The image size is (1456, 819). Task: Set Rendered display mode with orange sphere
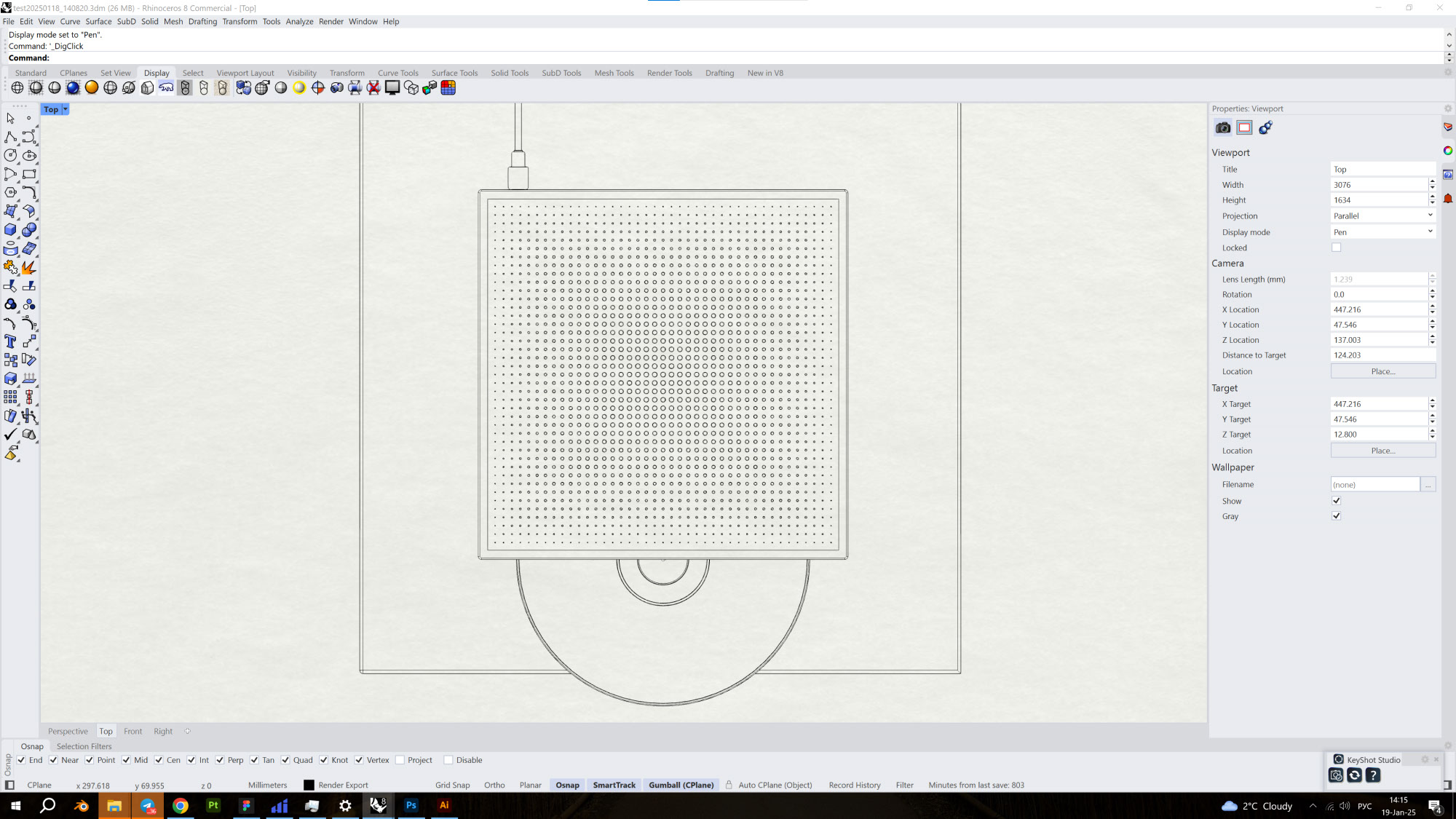pyautogui.click(x=92, y=88)
